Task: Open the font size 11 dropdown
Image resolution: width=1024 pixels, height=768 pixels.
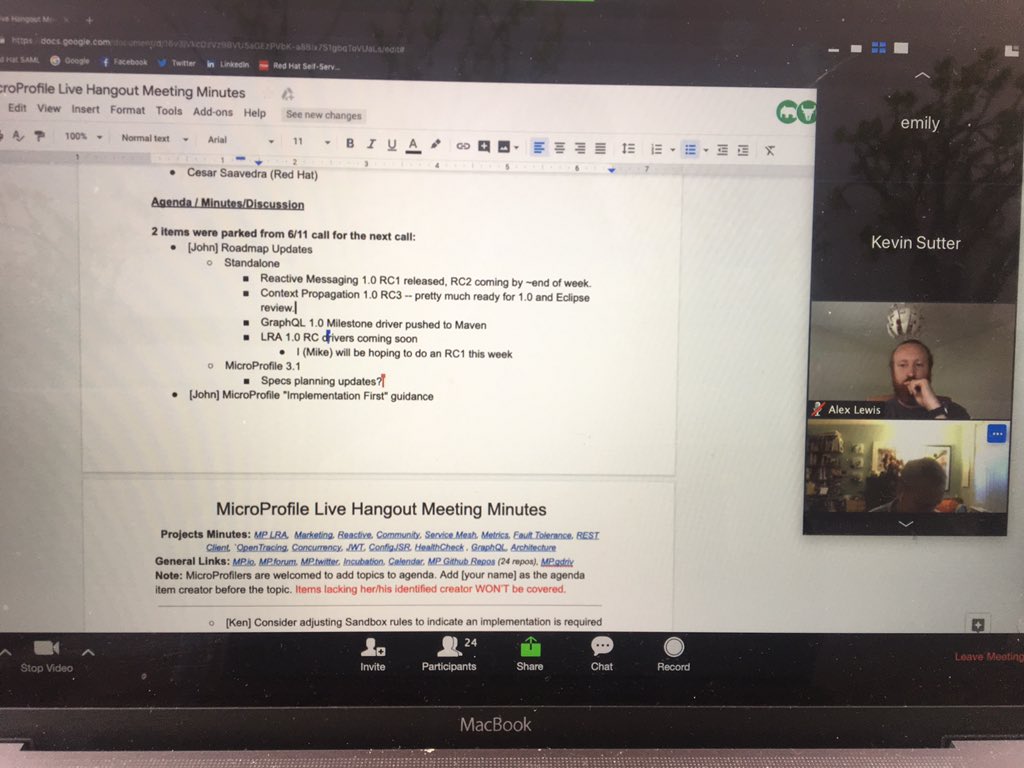Action: coord(312,141)
